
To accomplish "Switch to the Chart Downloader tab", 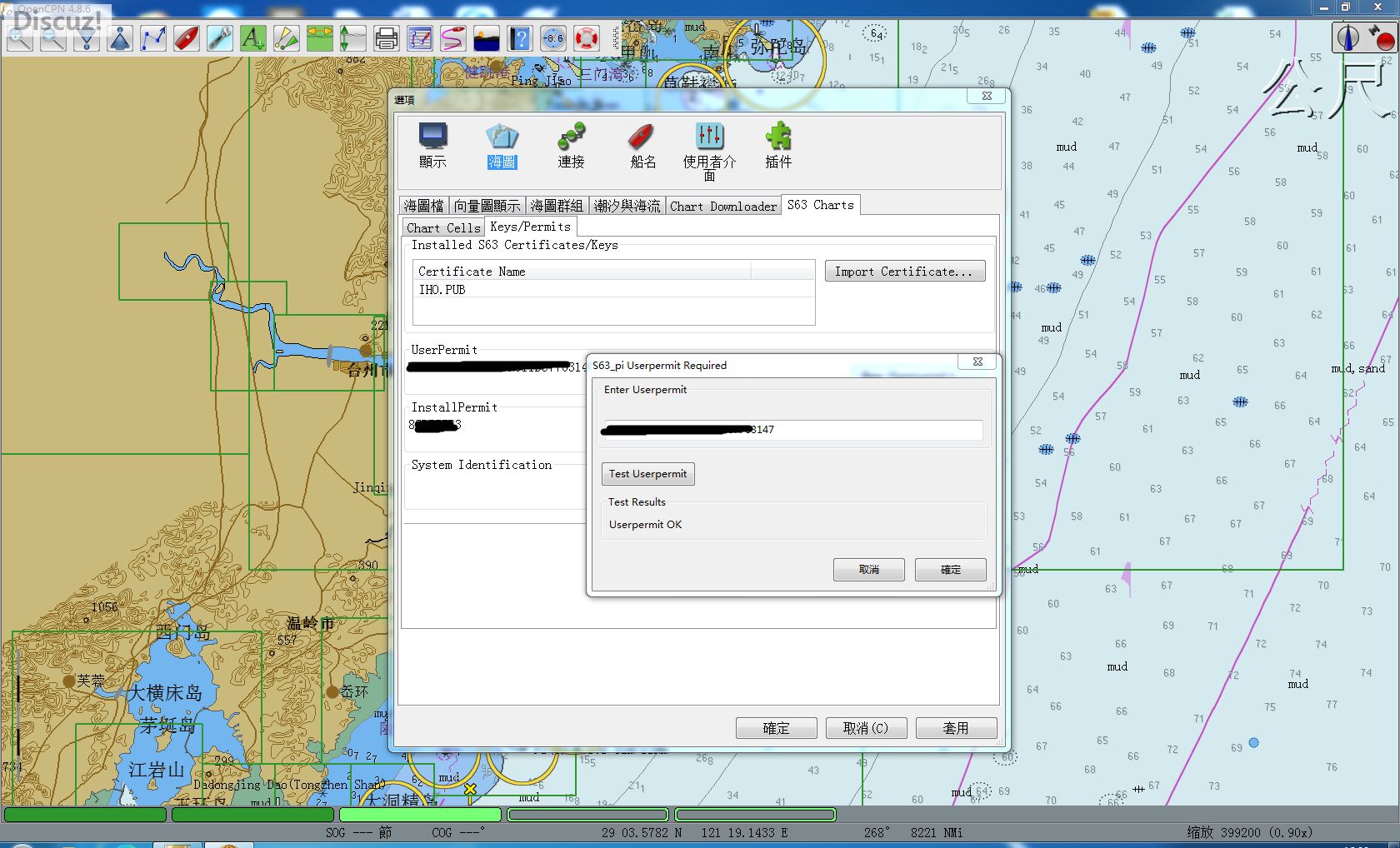I will [722, 206].
